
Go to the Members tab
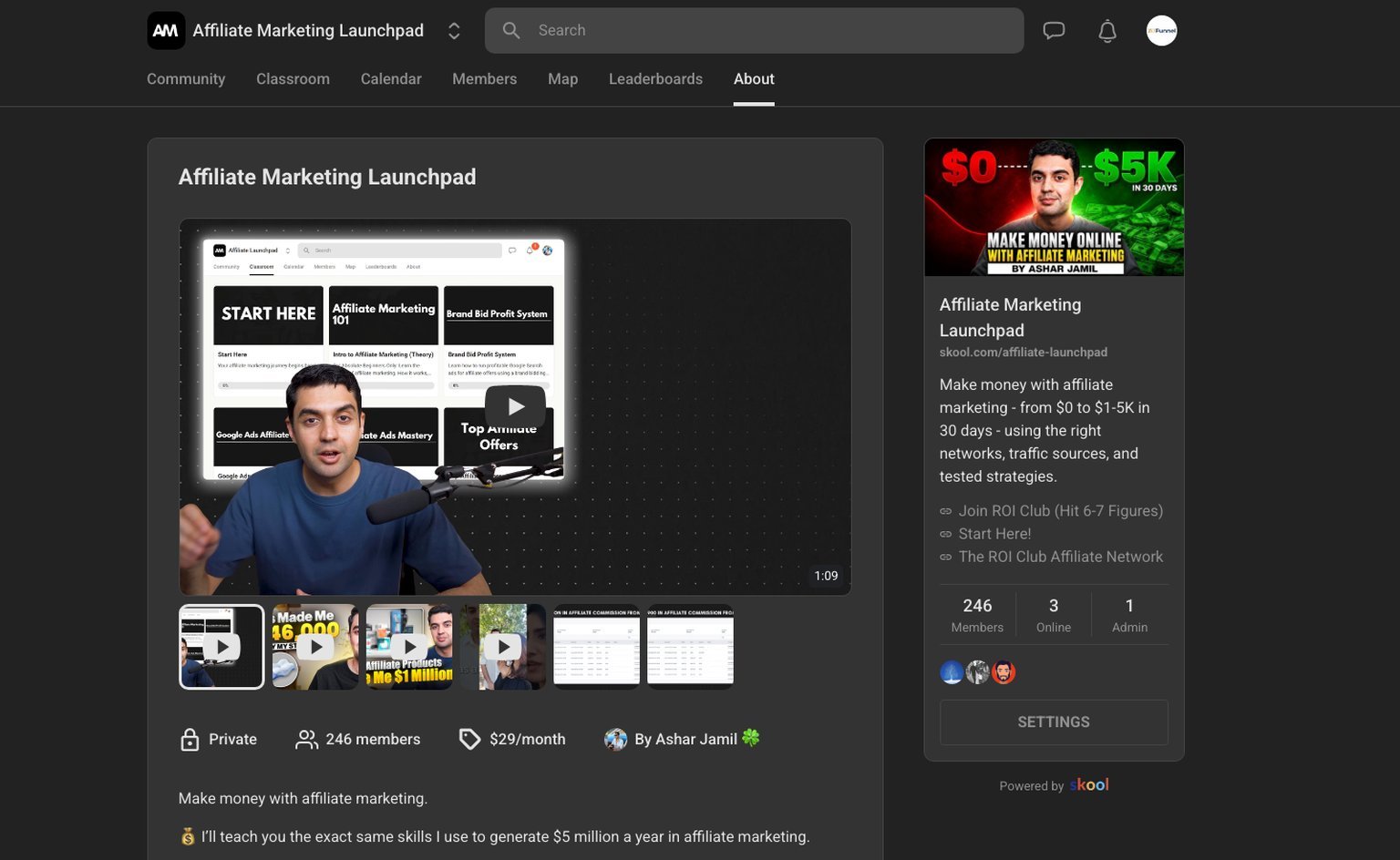coord(484,79)
